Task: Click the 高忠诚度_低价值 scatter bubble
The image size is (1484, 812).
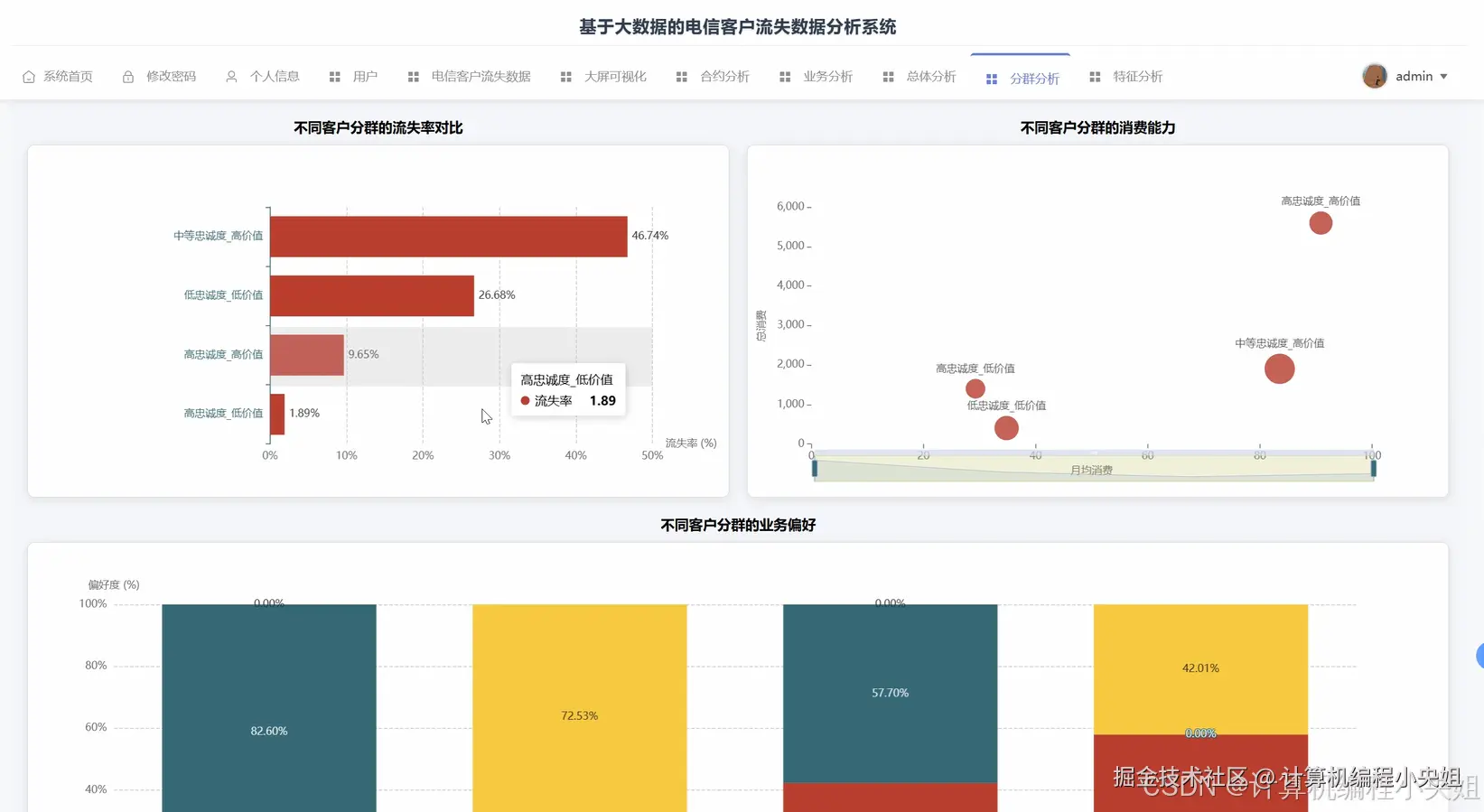Action: pyautogui.click(x=975, y=388)
